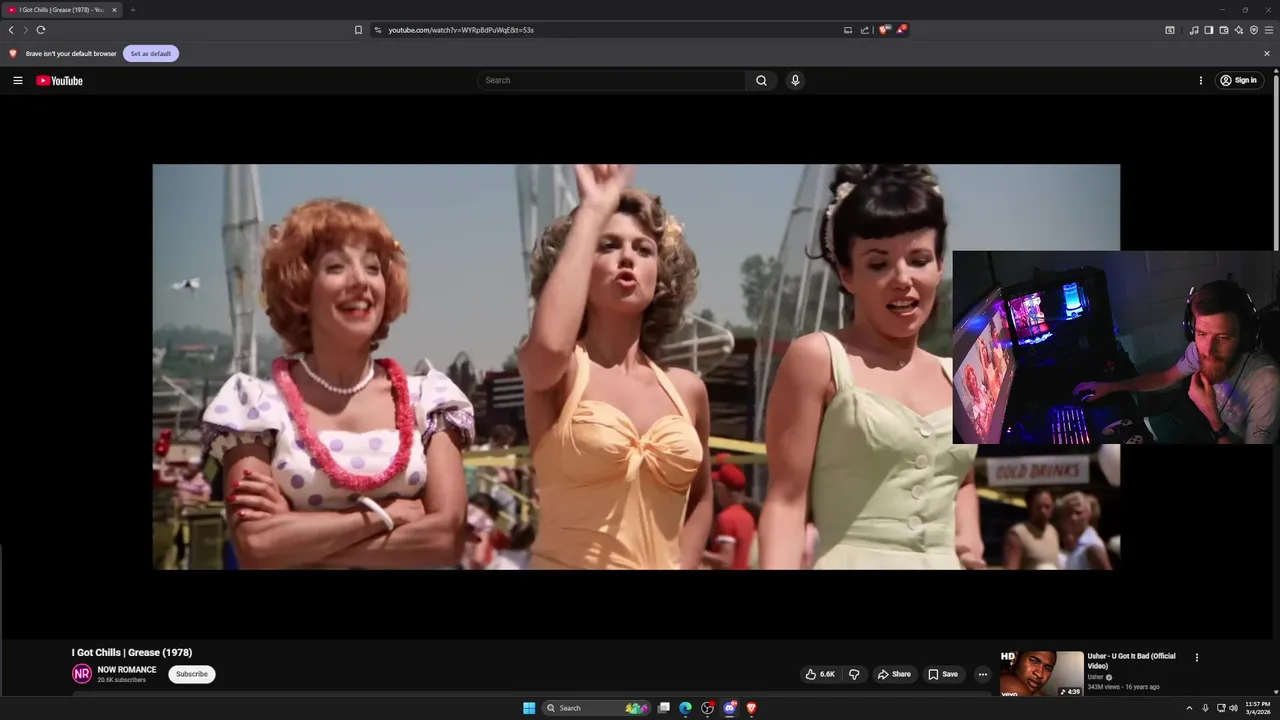
Task: Toggle the Brave sidebar panel
Action: 1208,30
